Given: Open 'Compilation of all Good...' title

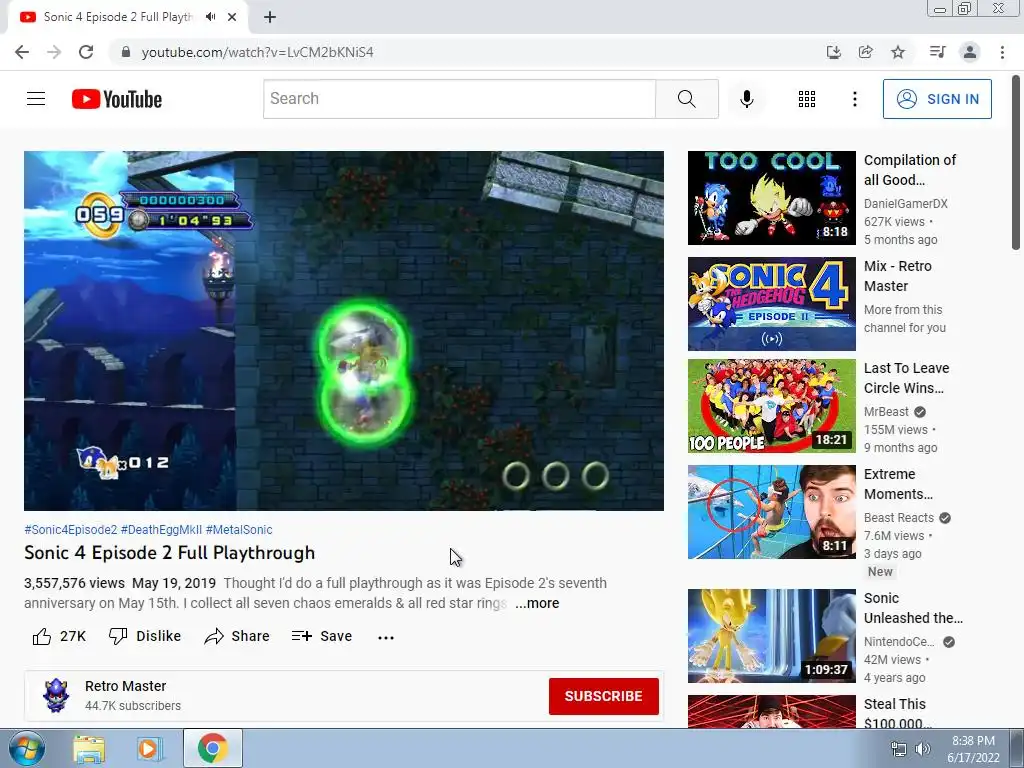Looking at the screenshot, I should (910, 170).
